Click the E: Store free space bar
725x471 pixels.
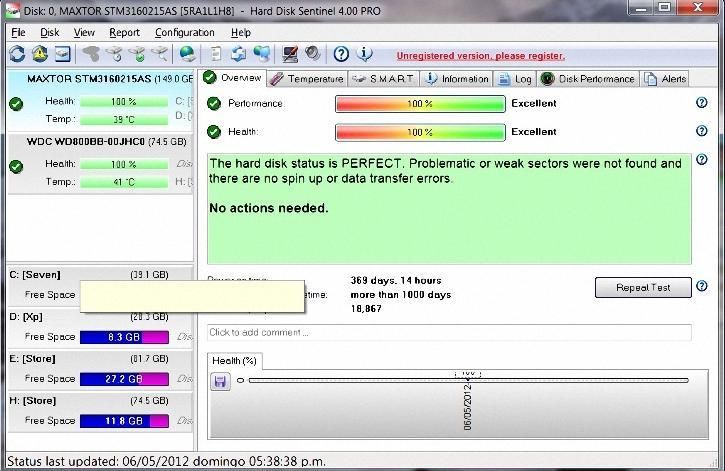124,379
